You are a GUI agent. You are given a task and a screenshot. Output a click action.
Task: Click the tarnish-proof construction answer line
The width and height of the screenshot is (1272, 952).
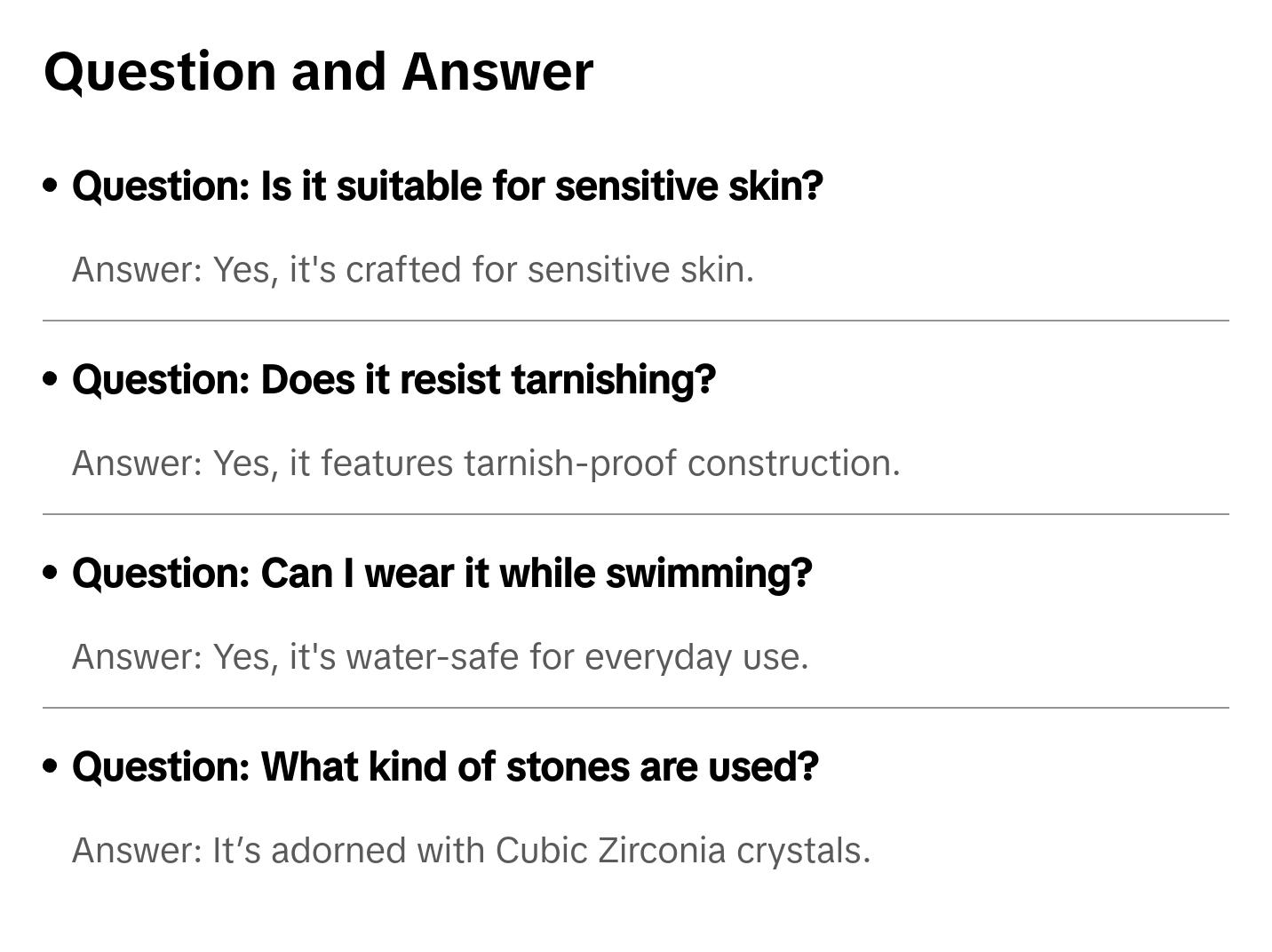[486, 464]
